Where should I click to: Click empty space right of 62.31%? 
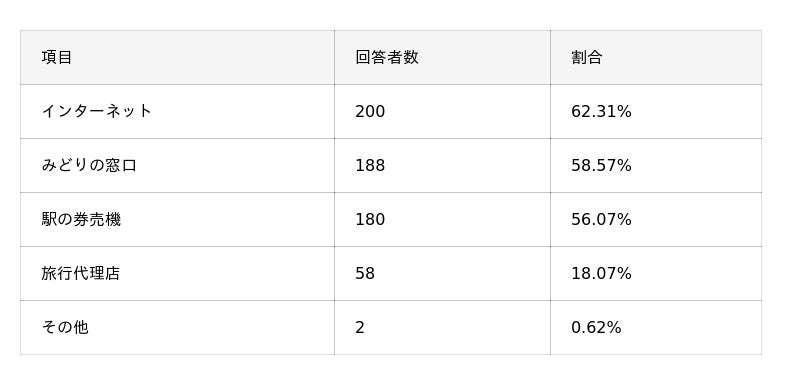[x=696, y=111]
